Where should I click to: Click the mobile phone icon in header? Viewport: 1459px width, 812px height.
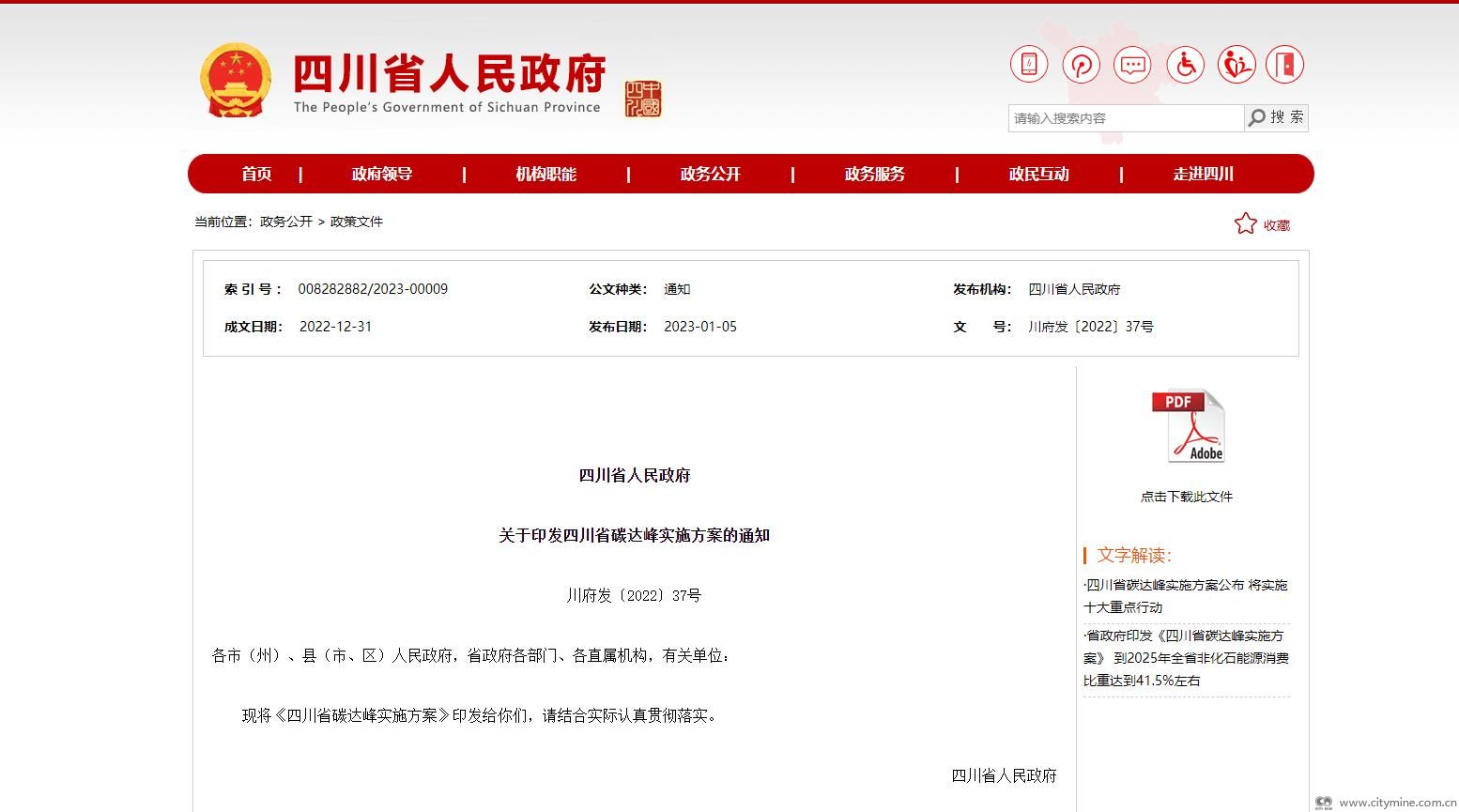click(x=1029, y=65)
